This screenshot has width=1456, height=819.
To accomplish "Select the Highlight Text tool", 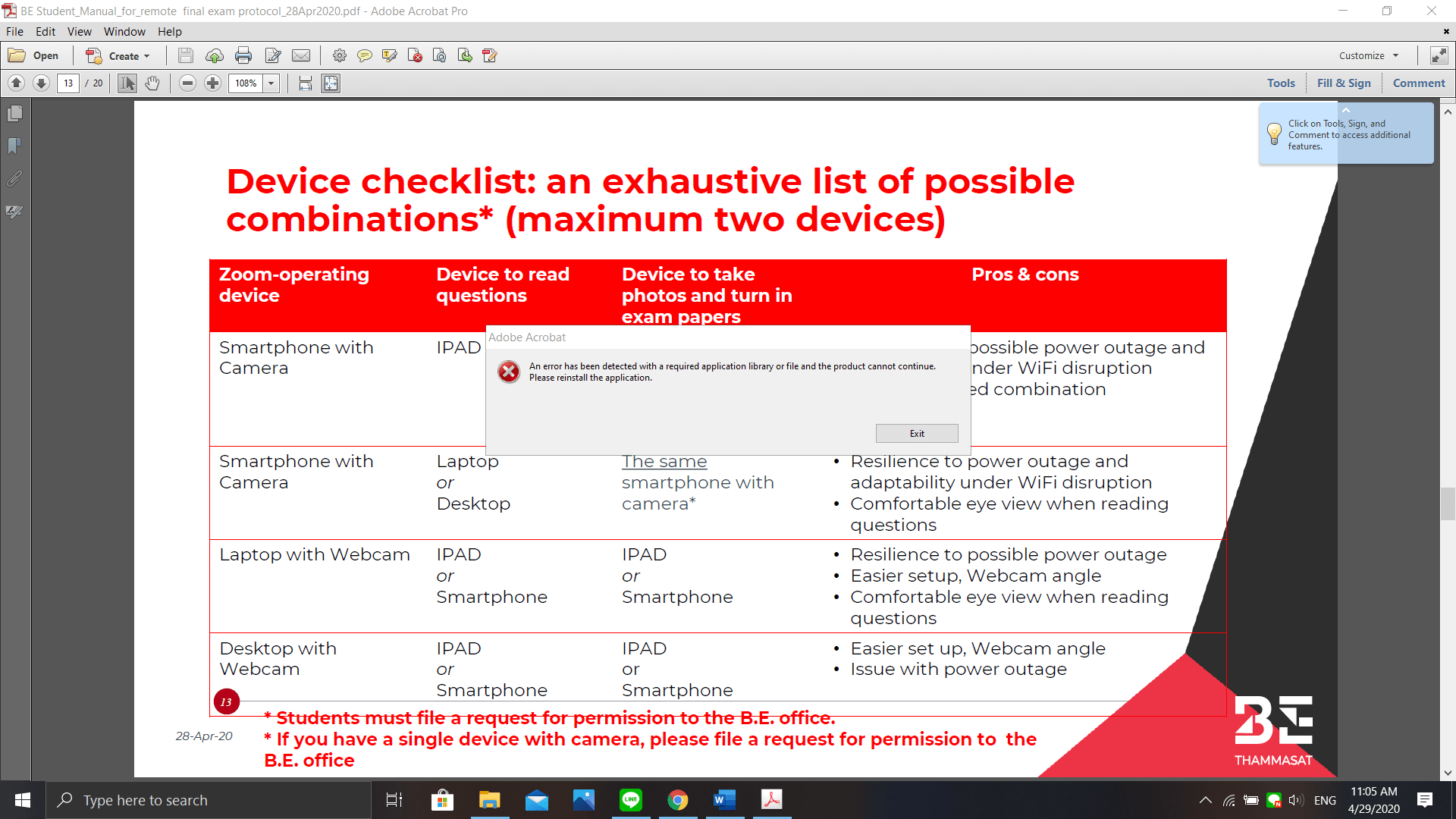I will pos(390,55).
